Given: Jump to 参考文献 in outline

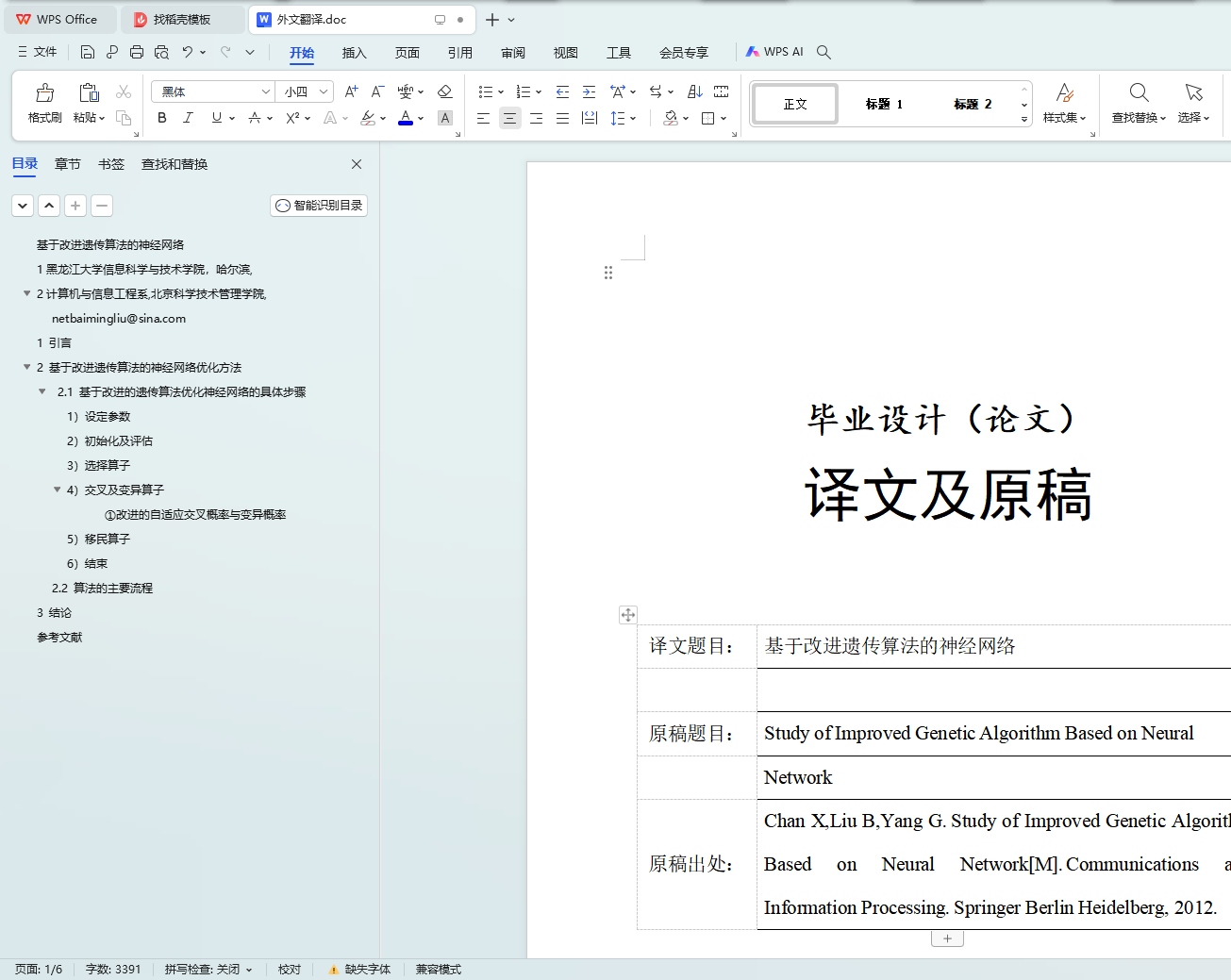Looking at the screenshot, I should point(59,638).
